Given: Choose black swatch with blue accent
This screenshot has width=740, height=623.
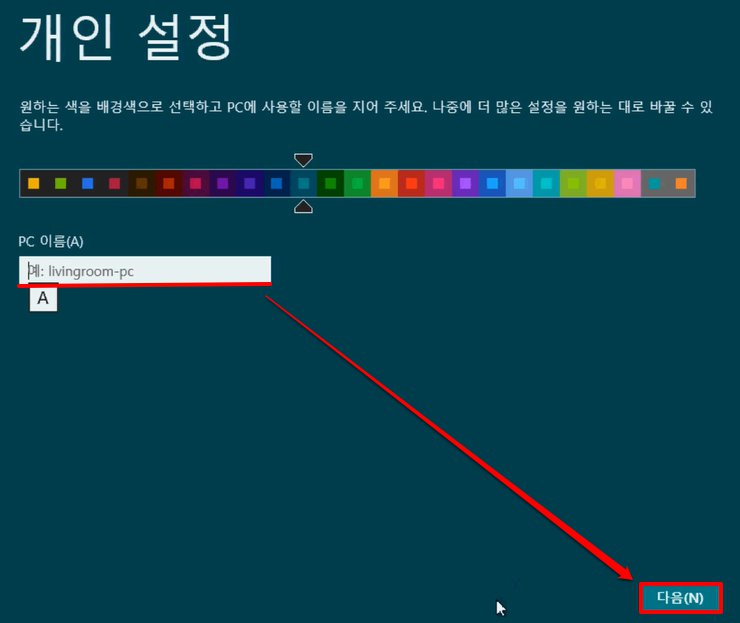Looking at the screenshot, I should click(88, 183).
